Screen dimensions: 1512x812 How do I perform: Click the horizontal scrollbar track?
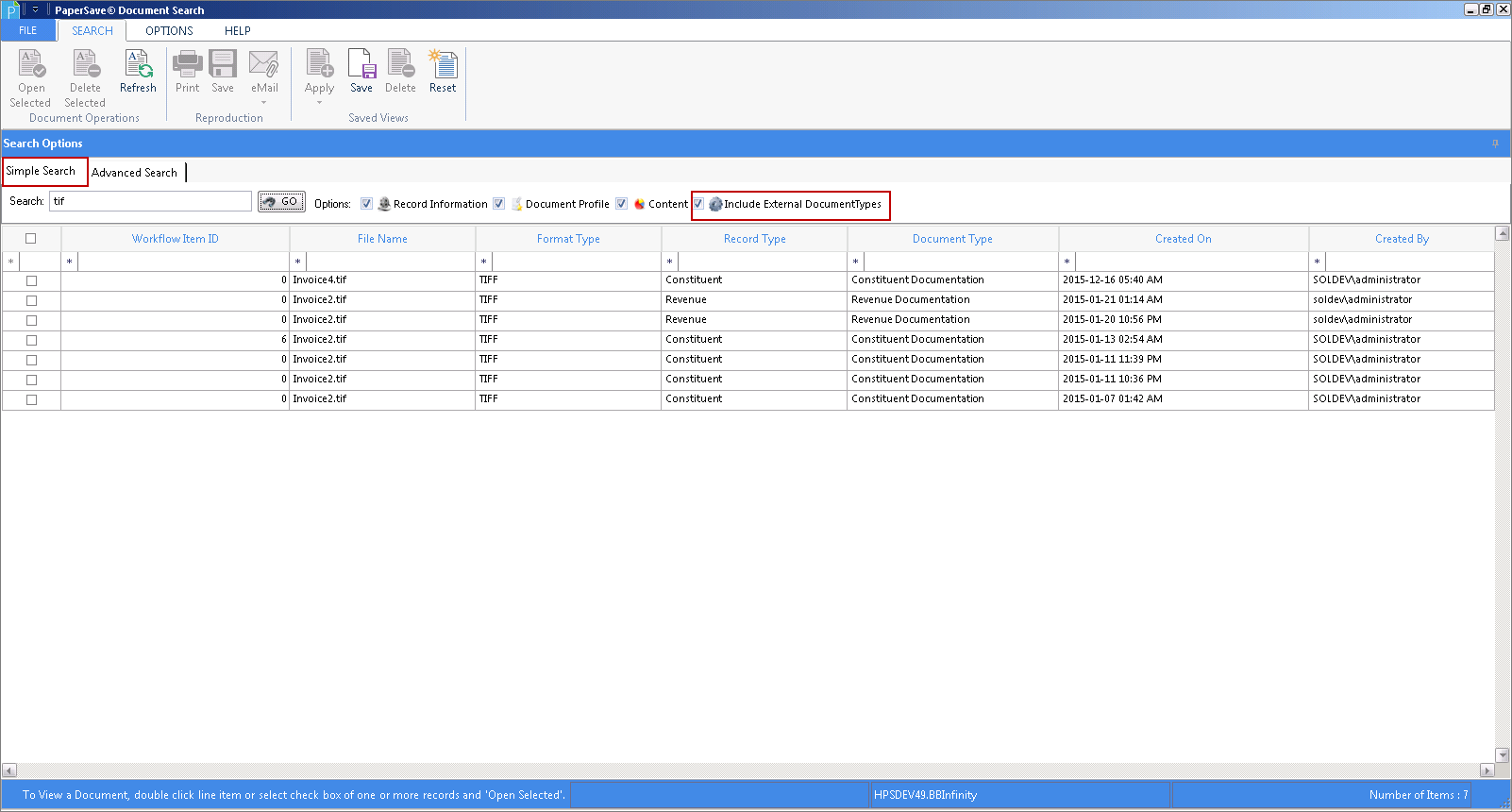[748, 770]
